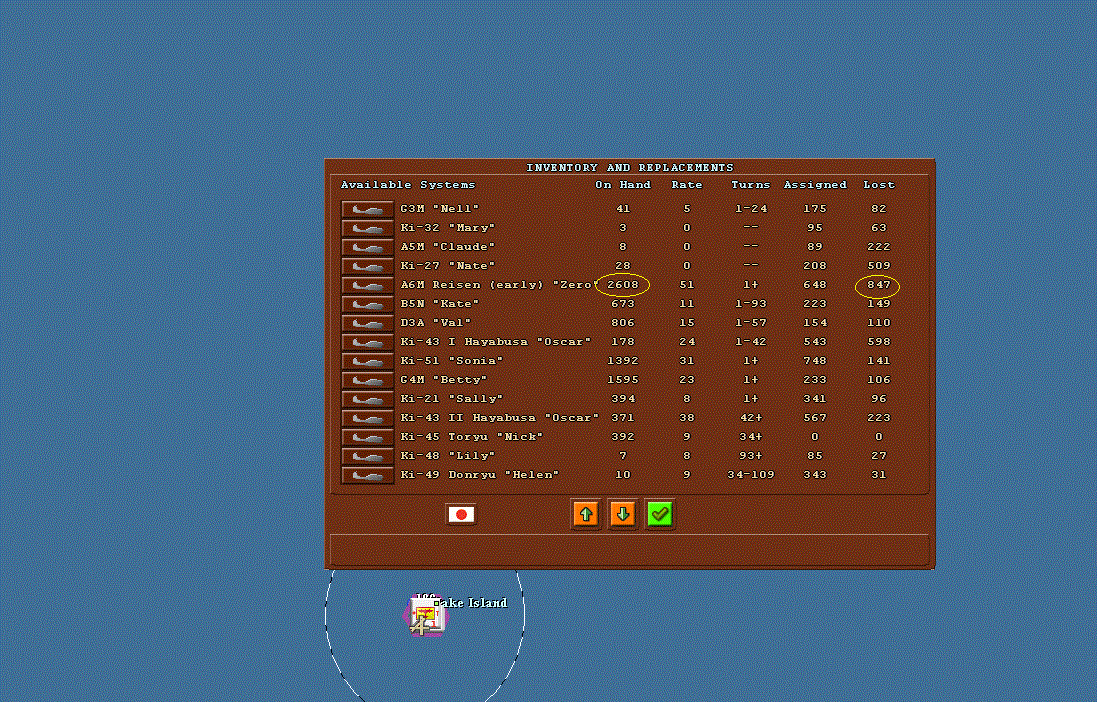The width and height of the screenshot is (1097, 702).
Task: Click the Zero's lost value 847
Action: pos(879,285)
